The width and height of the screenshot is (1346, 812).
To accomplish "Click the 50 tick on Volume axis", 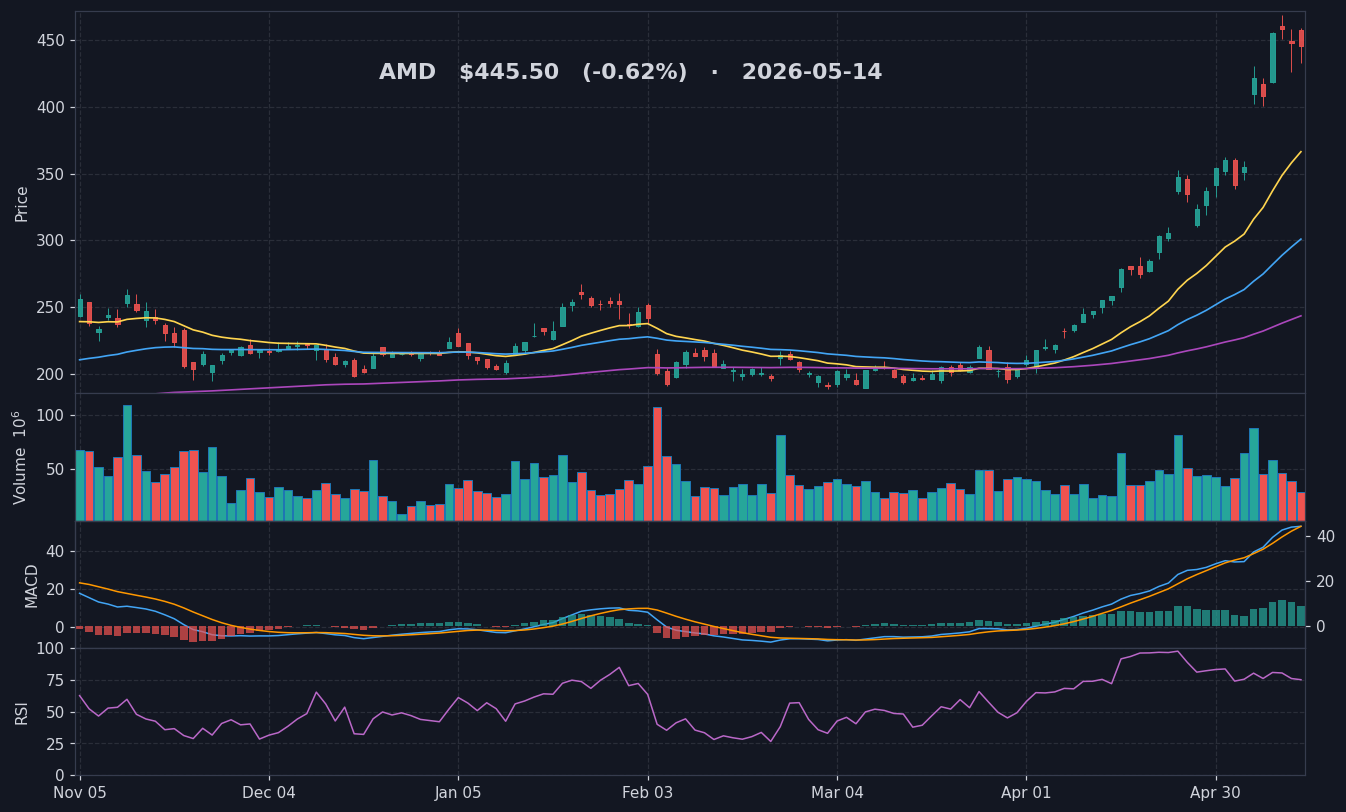I will [x=56, y=469].
